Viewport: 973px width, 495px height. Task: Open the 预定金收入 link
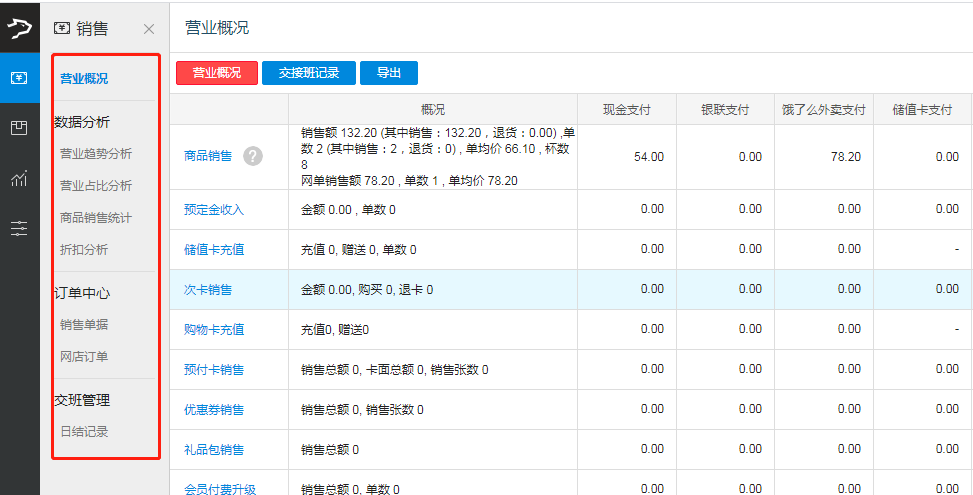coord(214,210)
